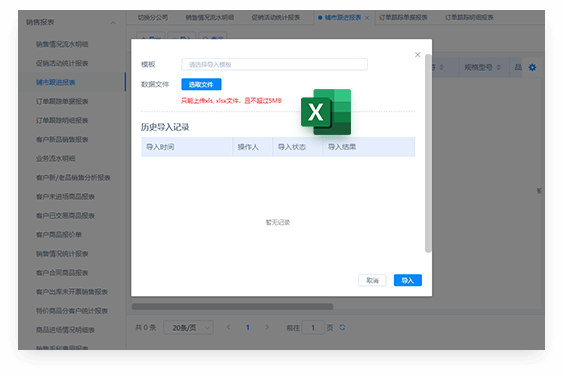Open 客户出库未开票销售报表 in the sidebar
The height and width of the screenshot is (376, 563).
[x=71, y=292]
